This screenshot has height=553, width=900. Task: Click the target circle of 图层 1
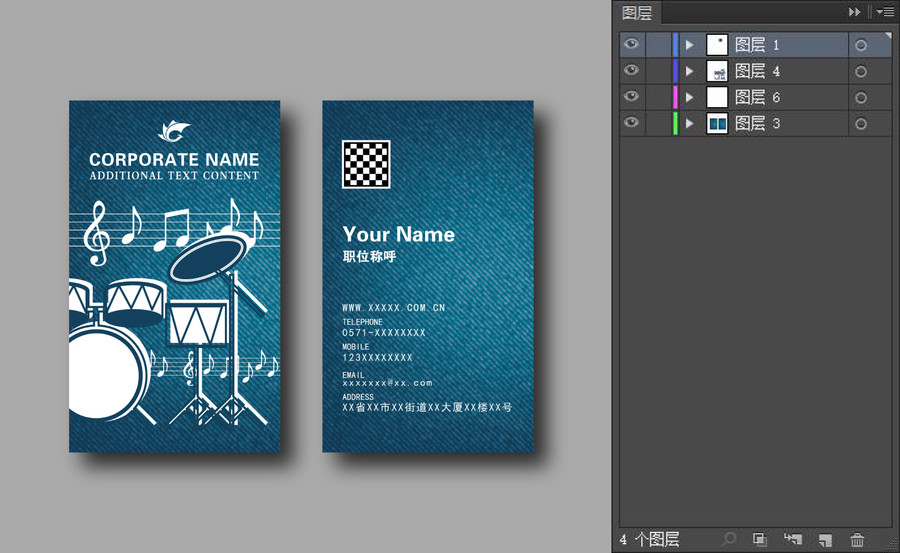(x=860, y=45)
